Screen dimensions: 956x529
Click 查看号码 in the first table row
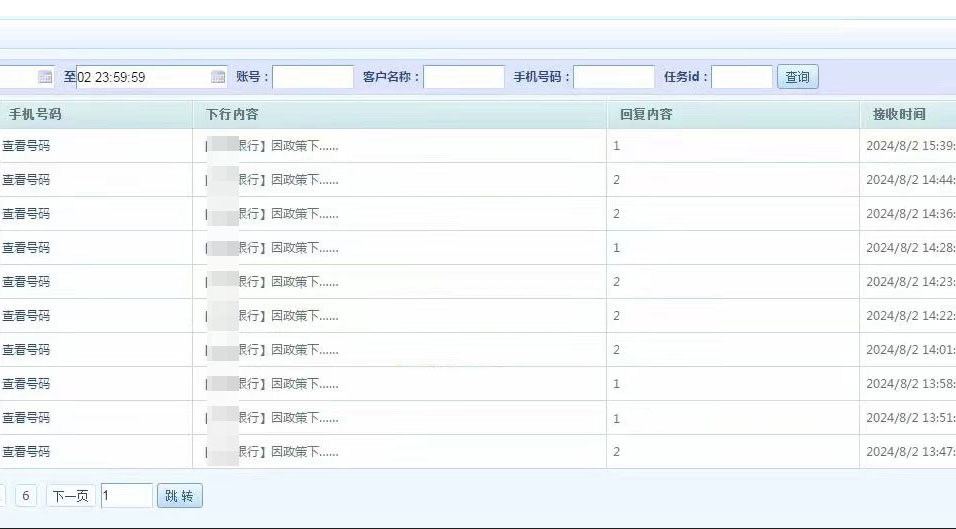(26, 146)
